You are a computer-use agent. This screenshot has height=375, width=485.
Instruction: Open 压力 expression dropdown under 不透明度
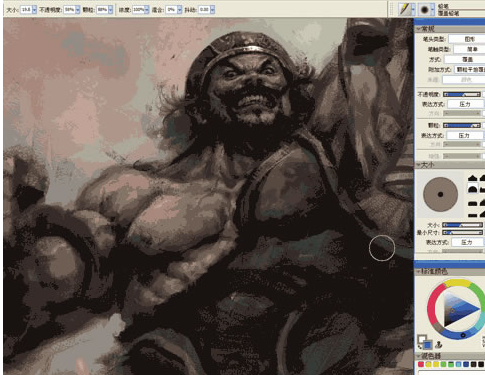tap(465, 104)
